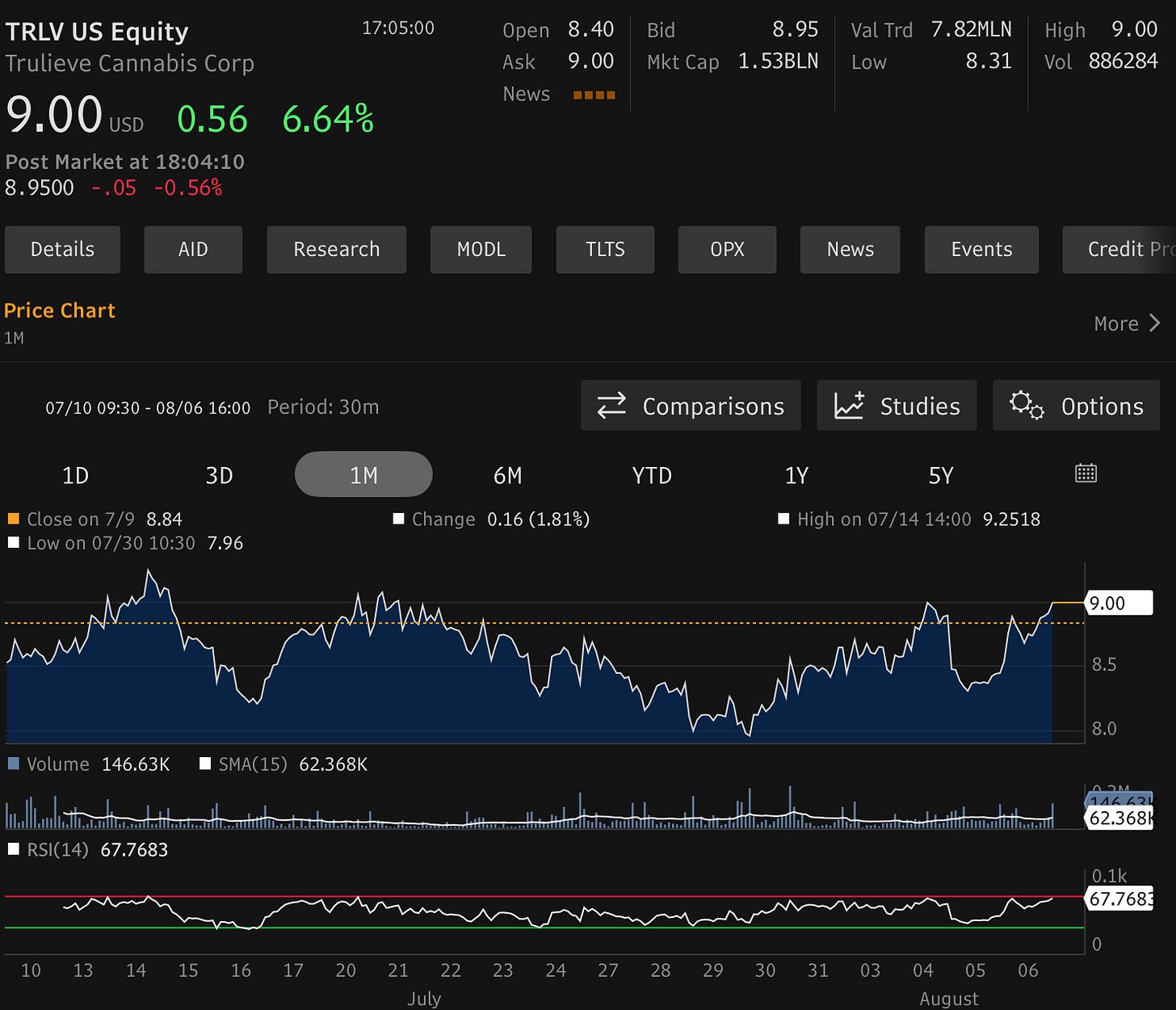Screen dimensions: 1176x1010
Task: Open the Research section
Action: point(336,250)
